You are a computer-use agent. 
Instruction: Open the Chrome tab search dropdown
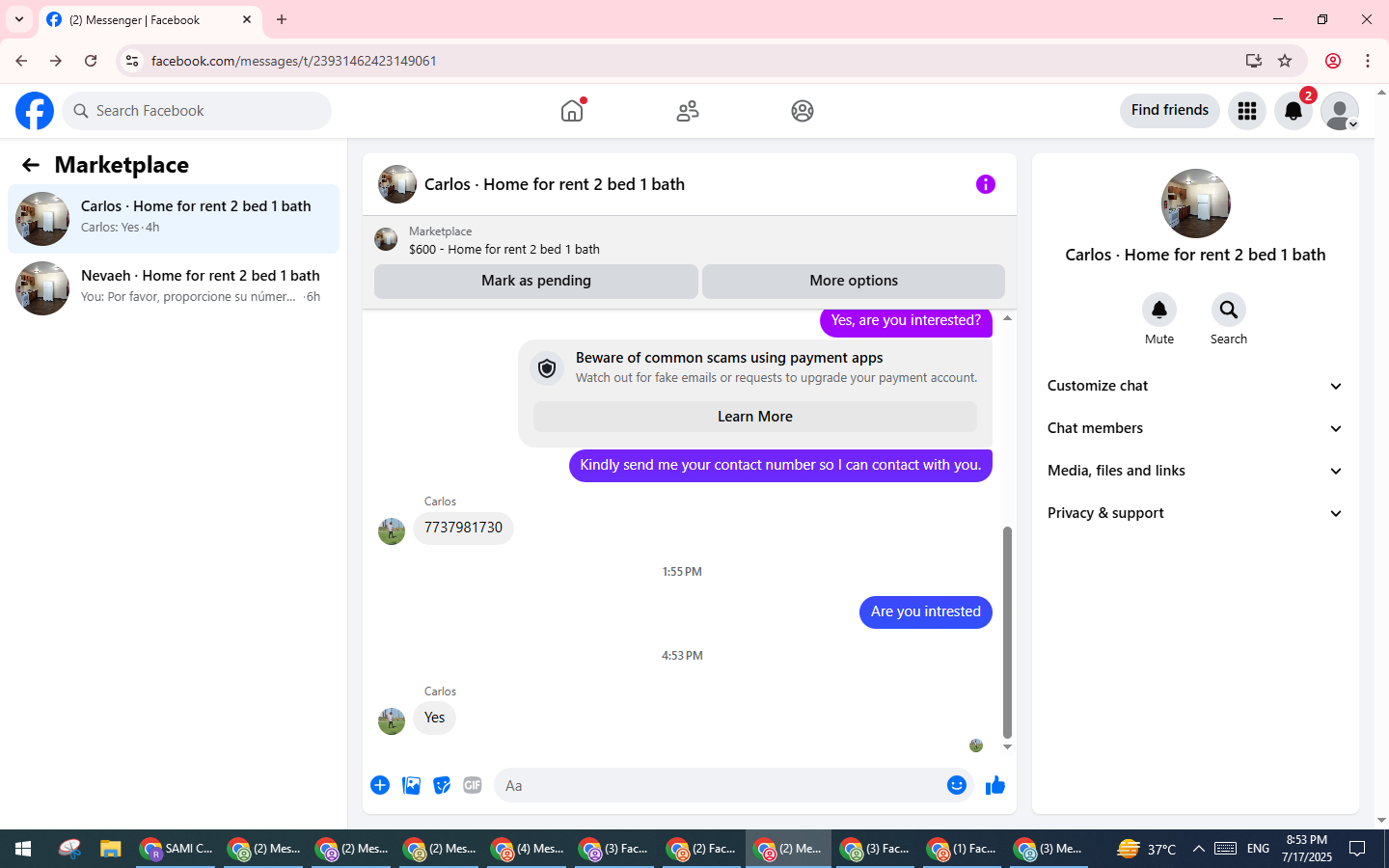tap(19, 19)
